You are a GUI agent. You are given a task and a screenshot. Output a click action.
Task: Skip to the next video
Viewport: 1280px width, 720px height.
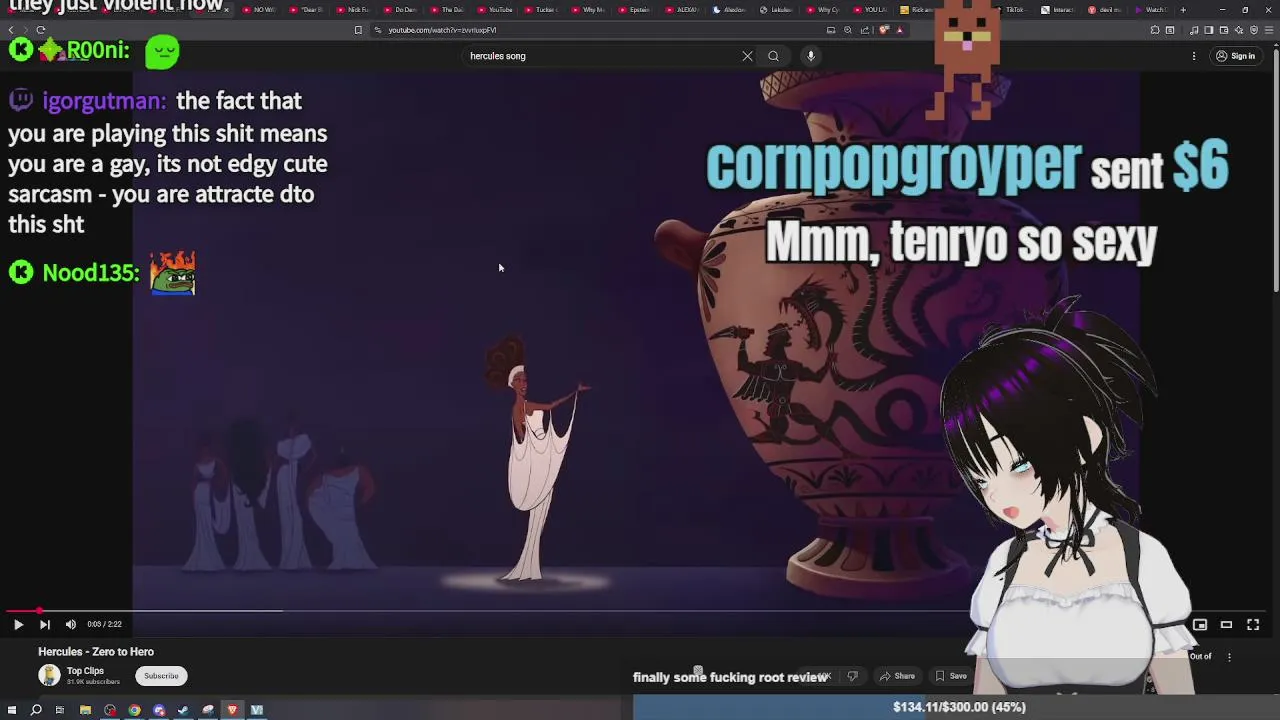click(x=44, y=624)
